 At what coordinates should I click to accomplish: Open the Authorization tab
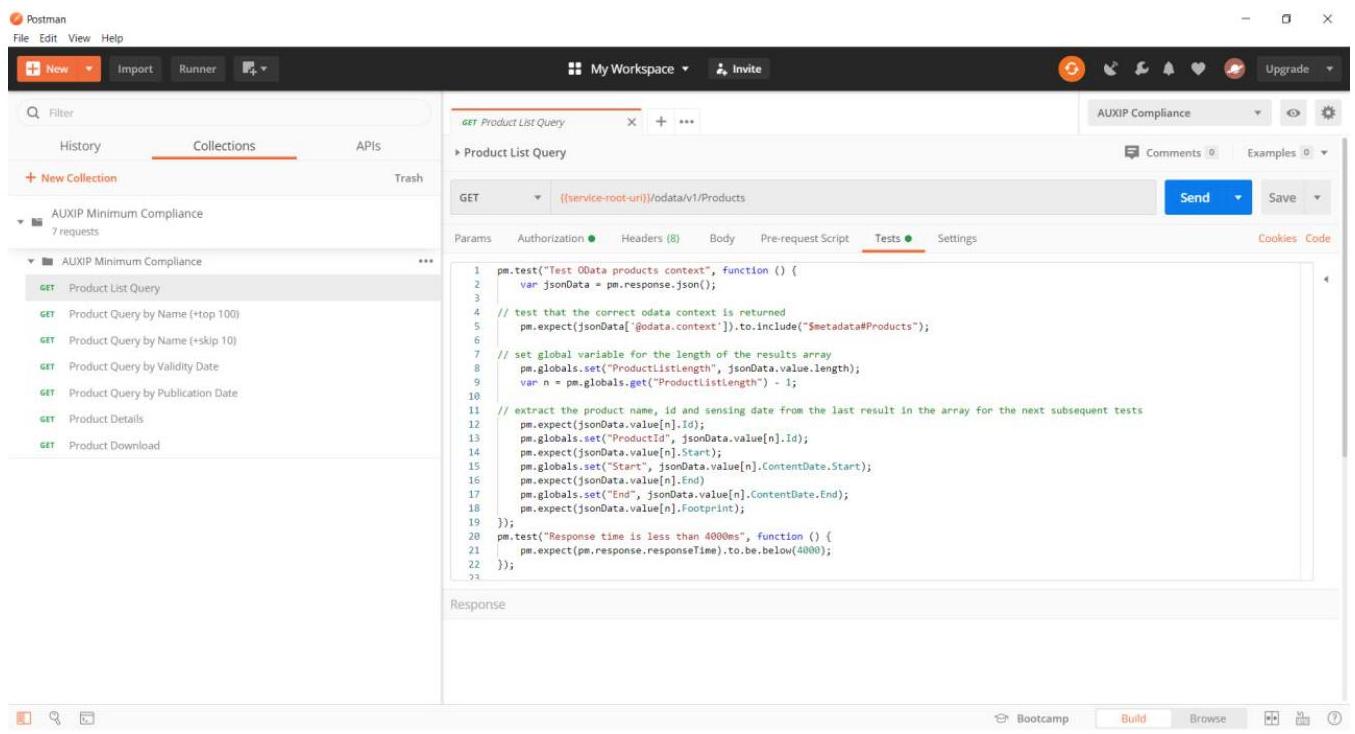pyautogui.click(x=556, y=238)
